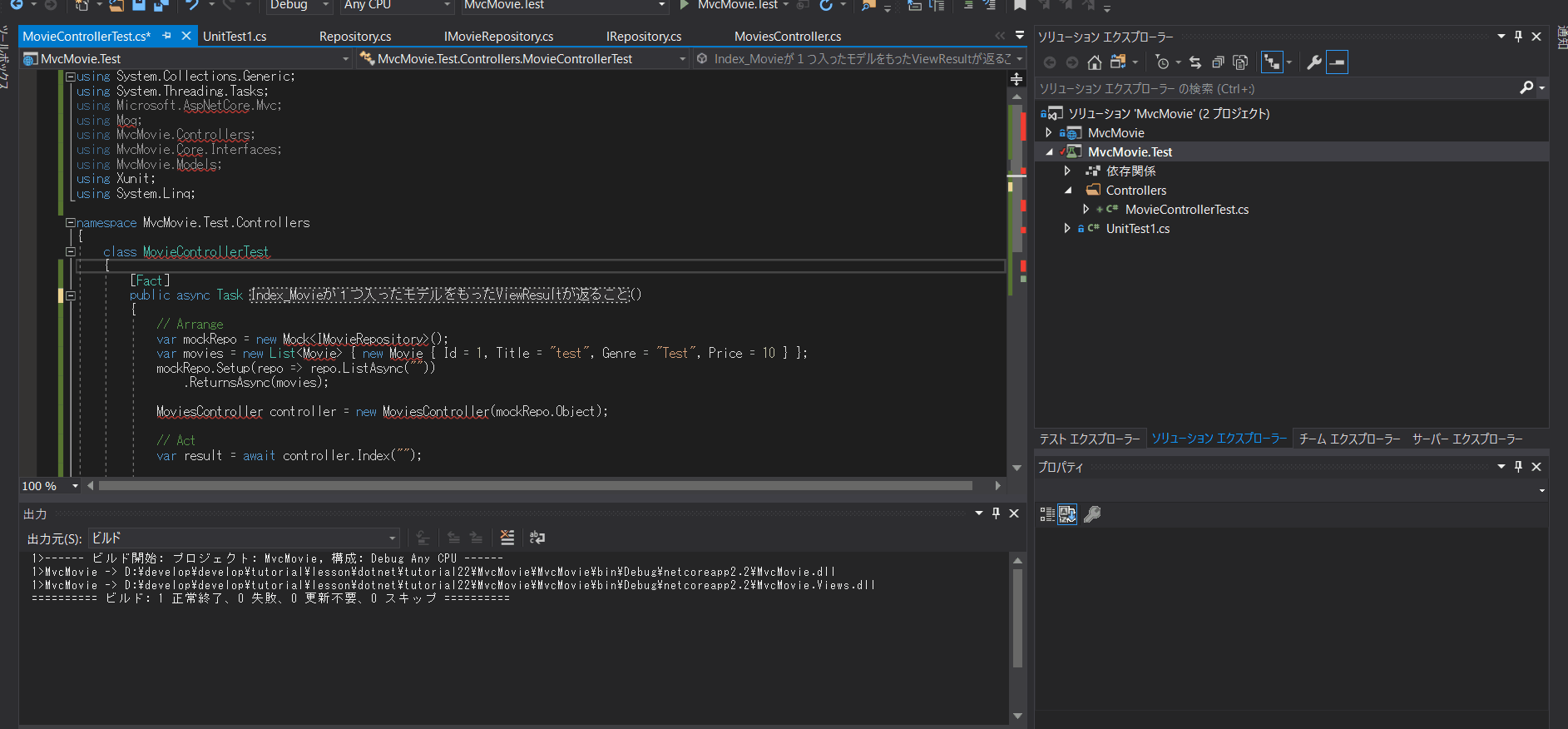
Task: Click the Collapse All icon in Solution Explorer
Action: click(x=1218, y=62)
